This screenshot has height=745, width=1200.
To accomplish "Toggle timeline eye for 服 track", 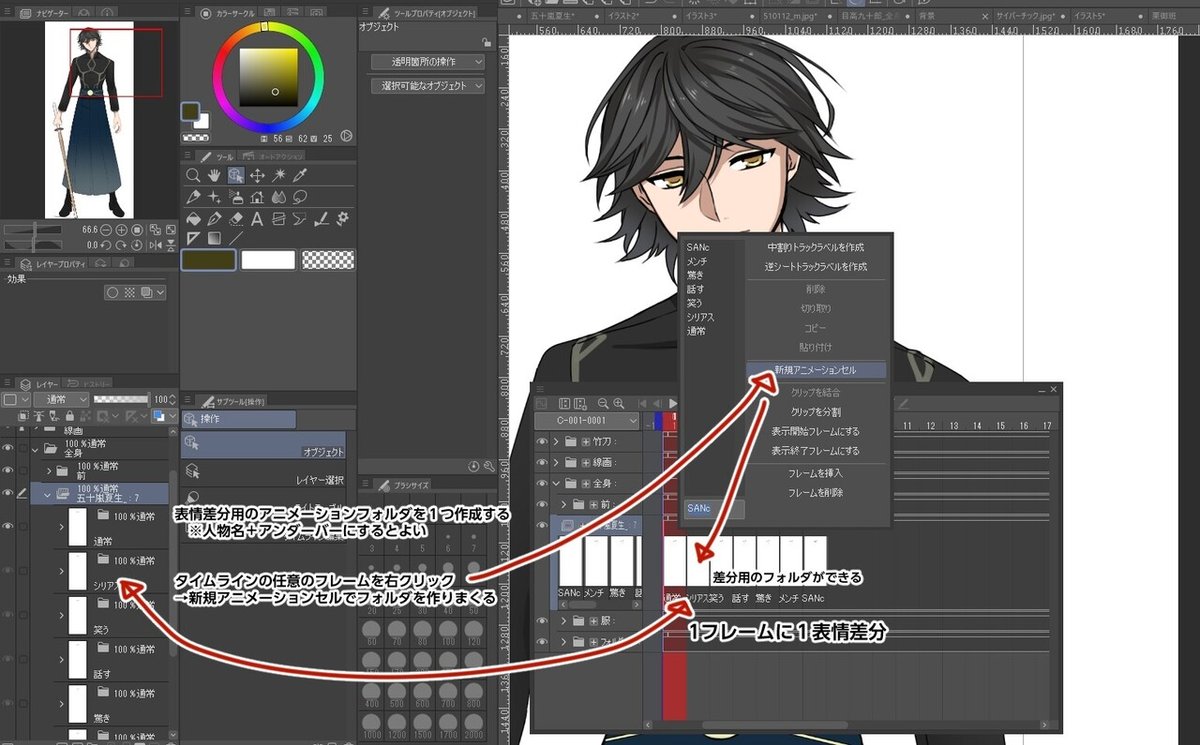I will click(x=543, y=621).
